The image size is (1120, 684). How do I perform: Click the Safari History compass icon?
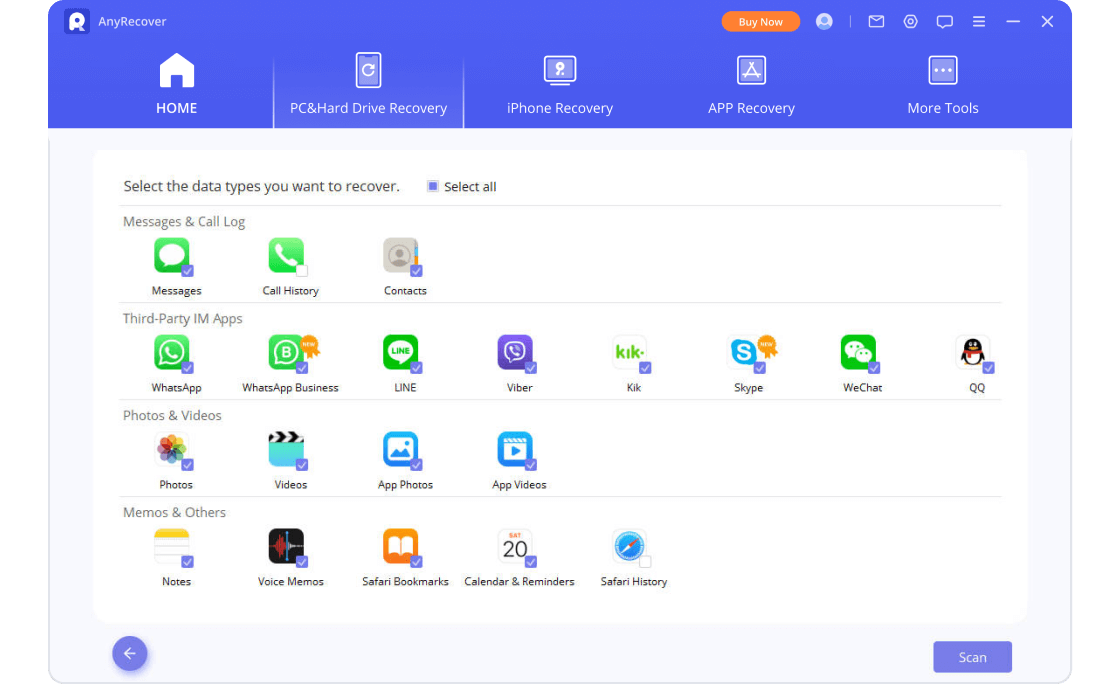click(629, 546)
